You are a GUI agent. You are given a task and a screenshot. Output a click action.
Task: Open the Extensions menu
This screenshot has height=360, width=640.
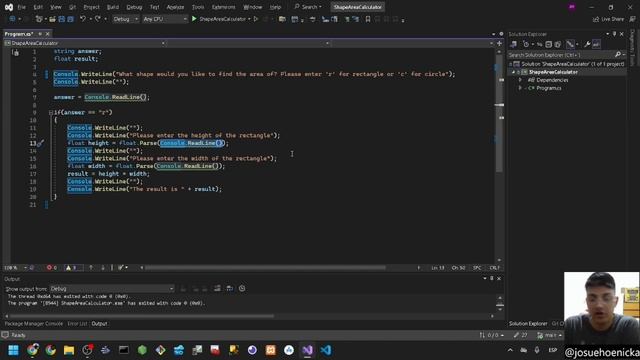pyautogui.click(x=224, y=7)
